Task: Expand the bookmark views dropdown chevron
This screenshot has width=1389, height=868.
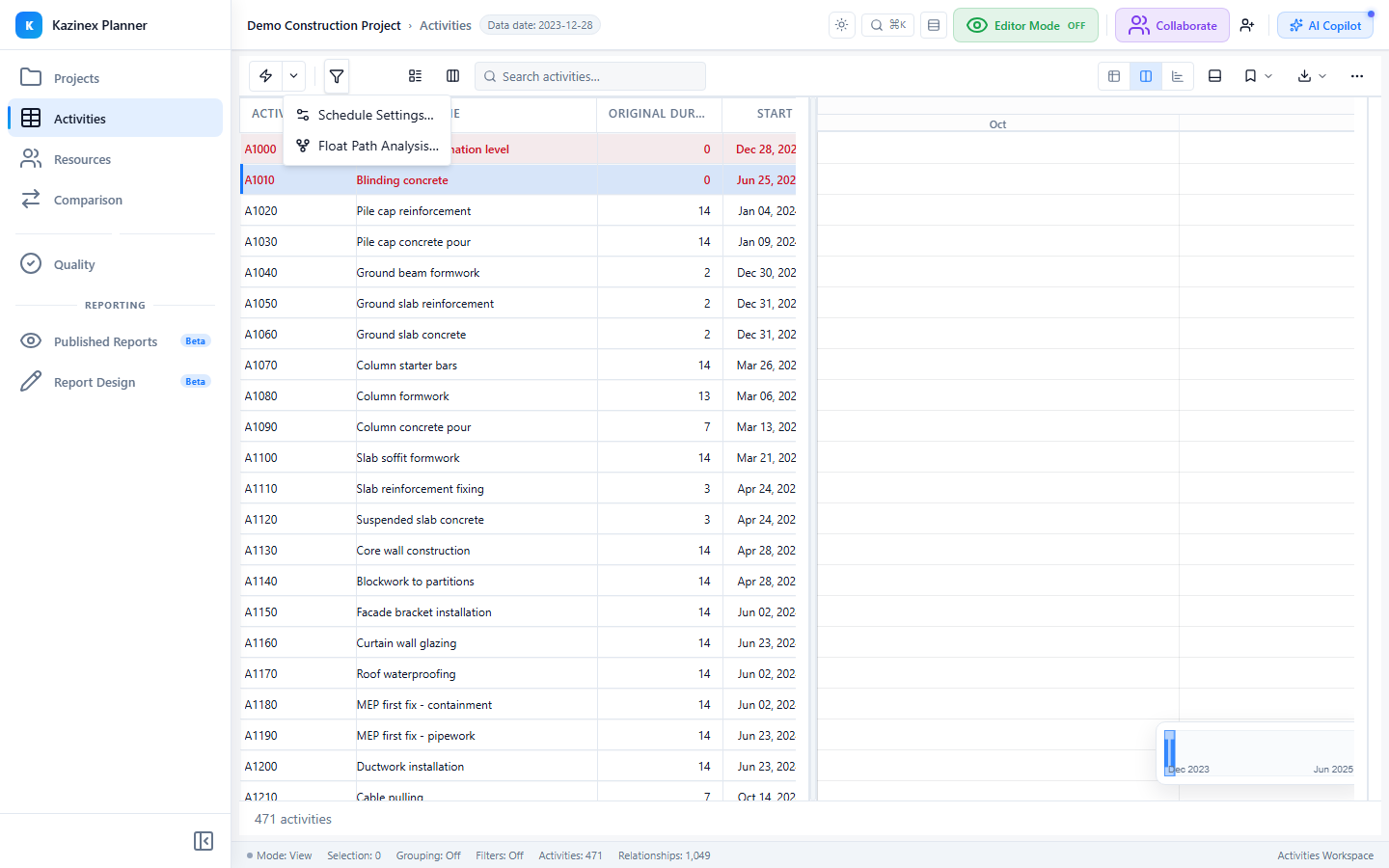Action: click(1268, 76)
